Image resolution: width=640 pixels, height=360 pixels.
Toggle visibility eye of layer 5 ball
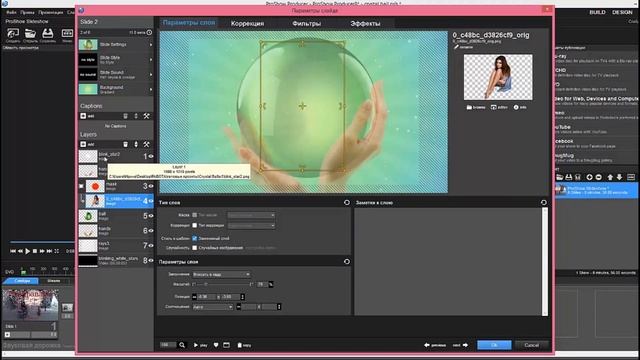[x=151, y=216]
